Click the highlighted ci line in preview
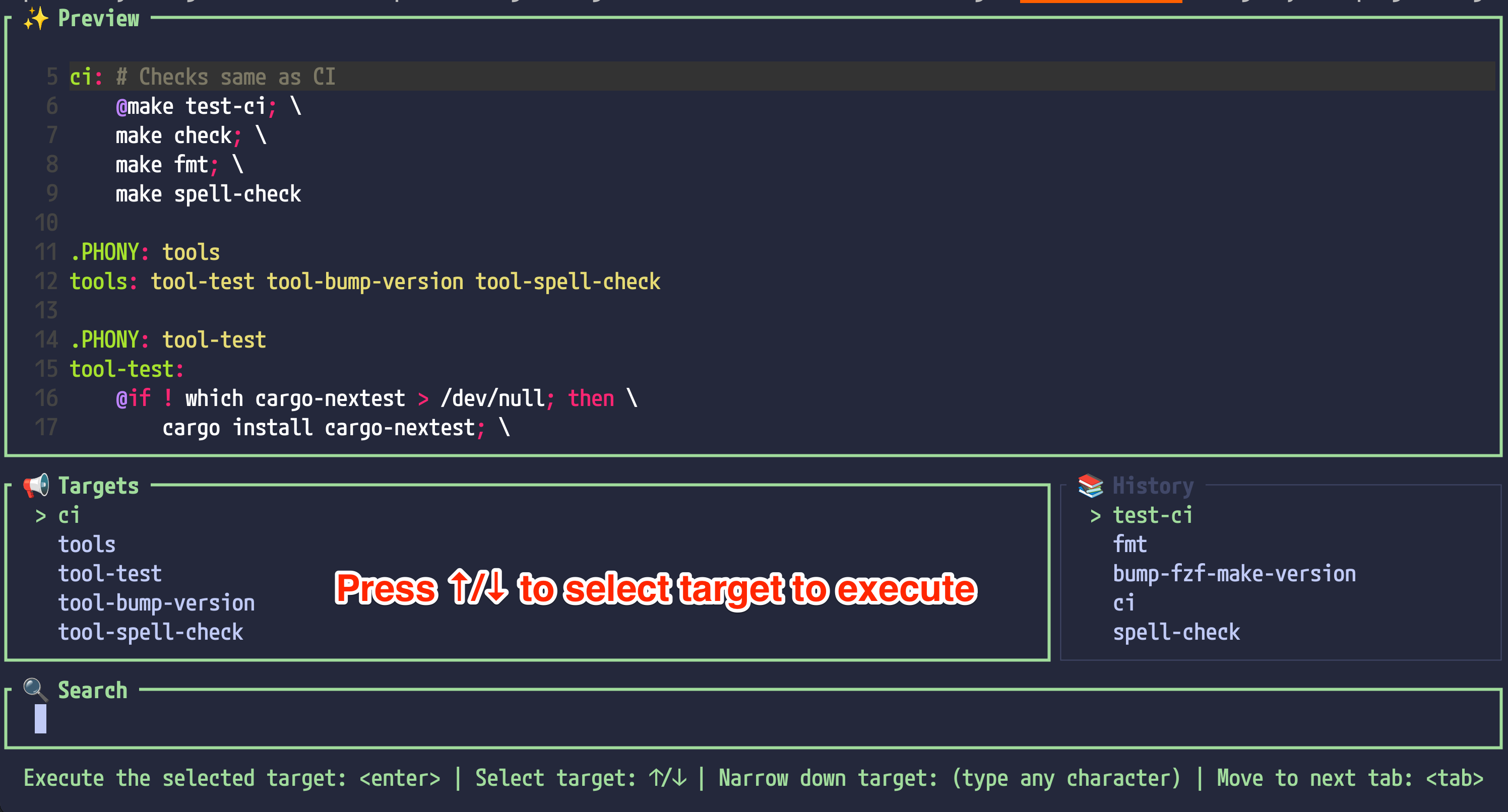This screenshot has width=1508, height=812. tap(202, 77)
